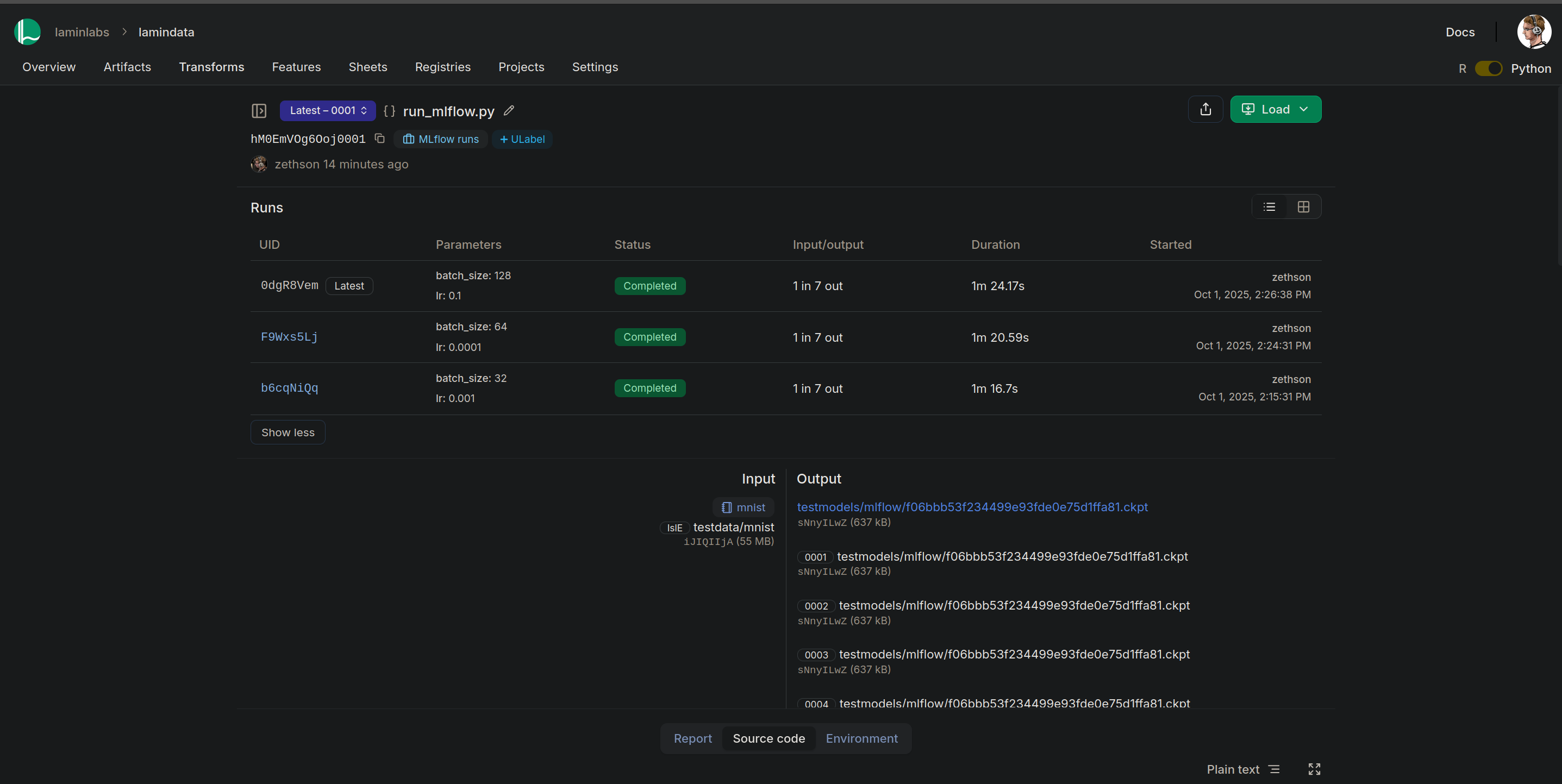The width and height of the screenshot is (1562, 784).
Task: Open the Latest – 0001 version dropdown
Action: click(327, 110)
